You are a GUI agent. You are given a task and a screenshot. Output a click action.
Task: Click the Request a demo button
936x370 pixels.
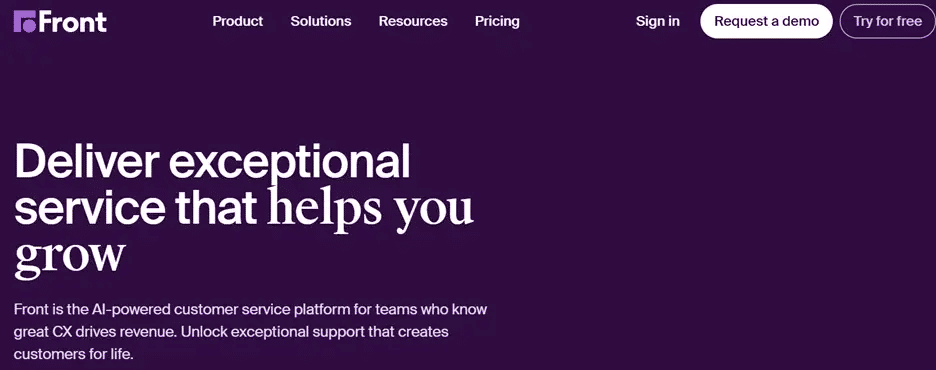[766, 21]
